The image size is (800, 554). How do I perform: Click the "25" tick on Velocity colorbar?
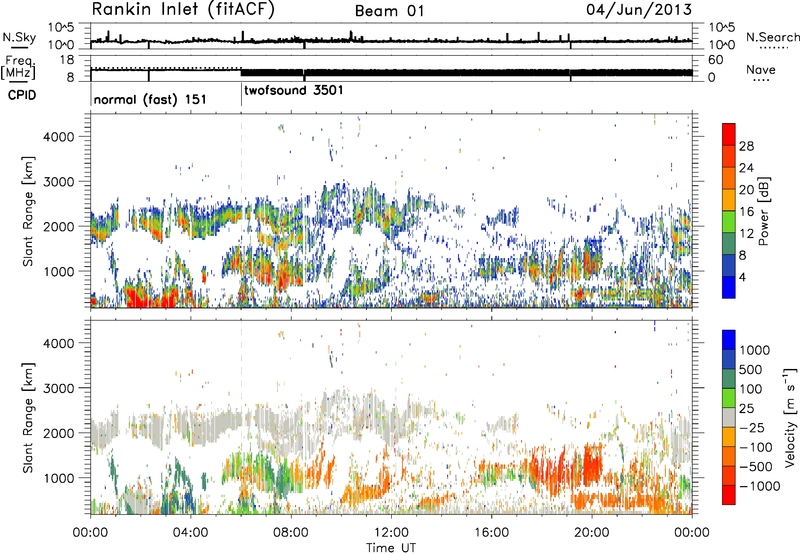click(747, 408)
